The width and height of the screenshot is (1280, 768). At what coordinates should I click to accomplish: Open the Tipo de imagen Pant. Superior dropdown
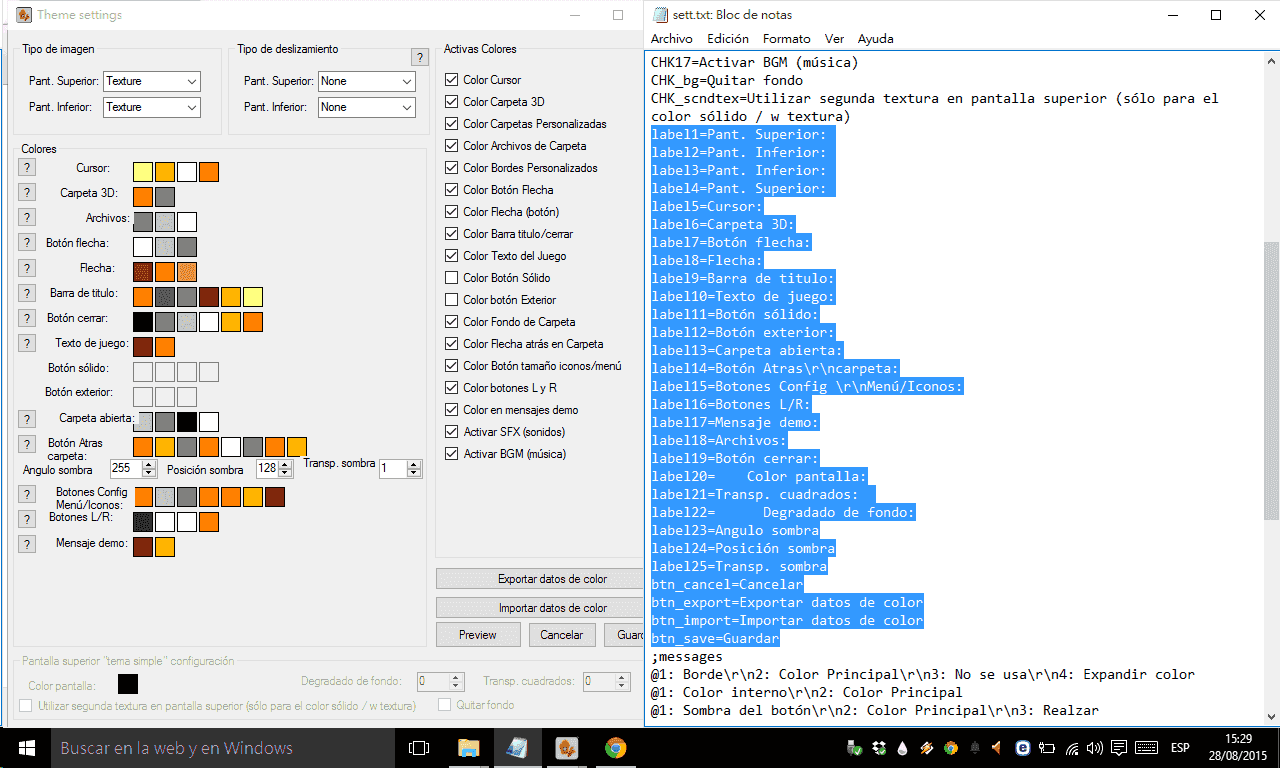point(152,81)
